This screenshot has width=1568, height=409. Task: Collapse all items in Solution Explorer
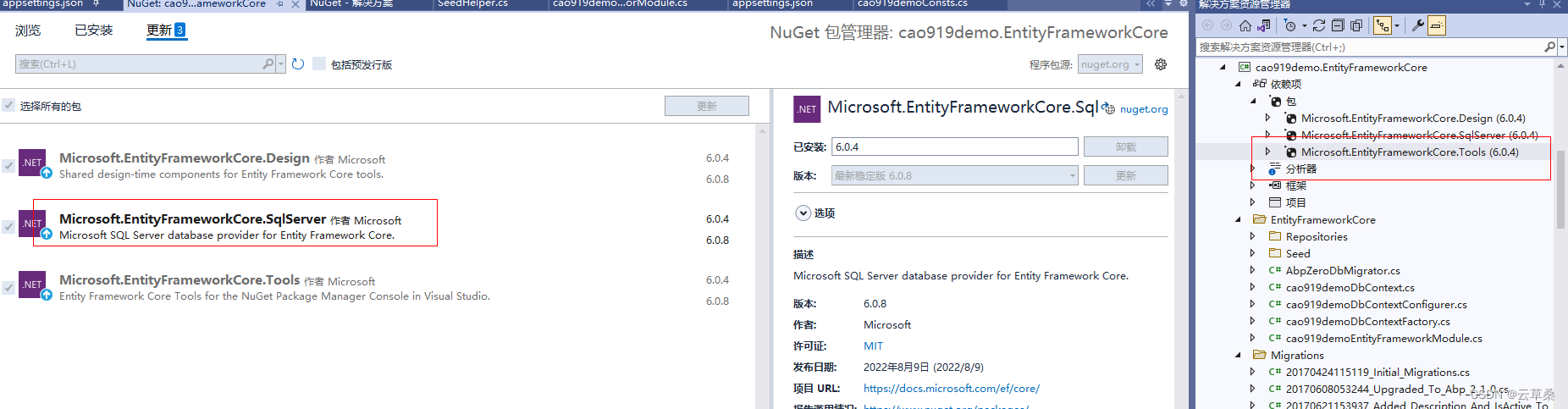click(1338, 25)
